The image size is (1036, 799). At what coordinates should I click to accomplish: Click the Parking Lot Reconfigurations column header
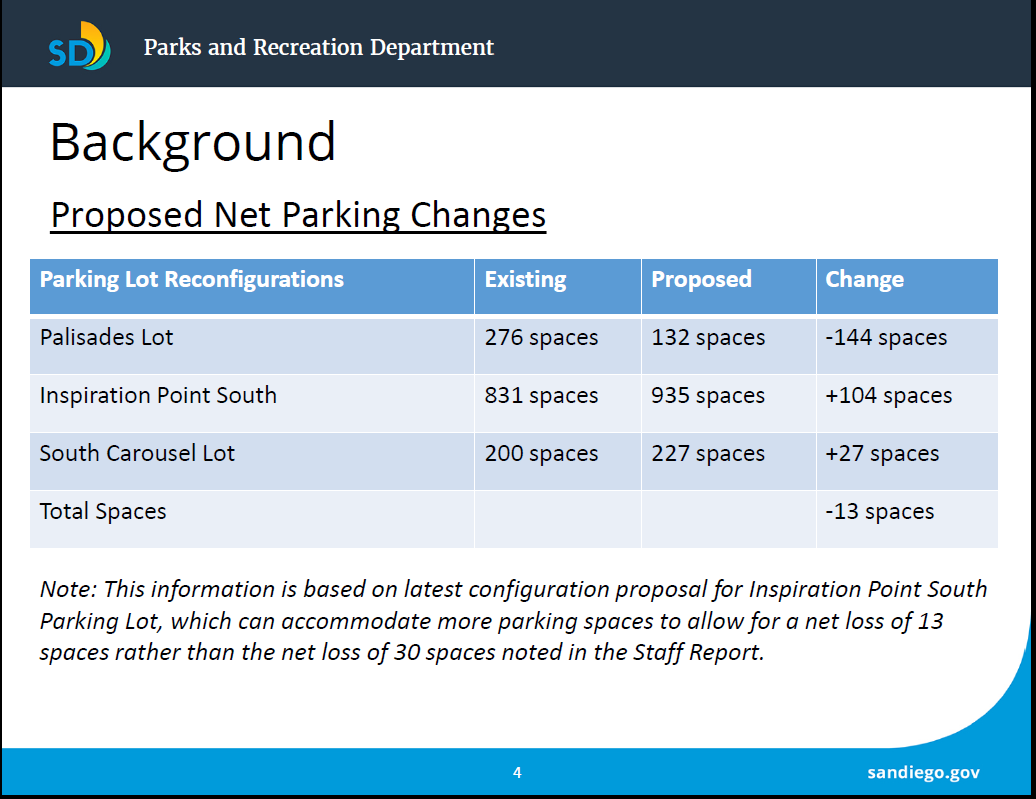click(x=252, y=286)
